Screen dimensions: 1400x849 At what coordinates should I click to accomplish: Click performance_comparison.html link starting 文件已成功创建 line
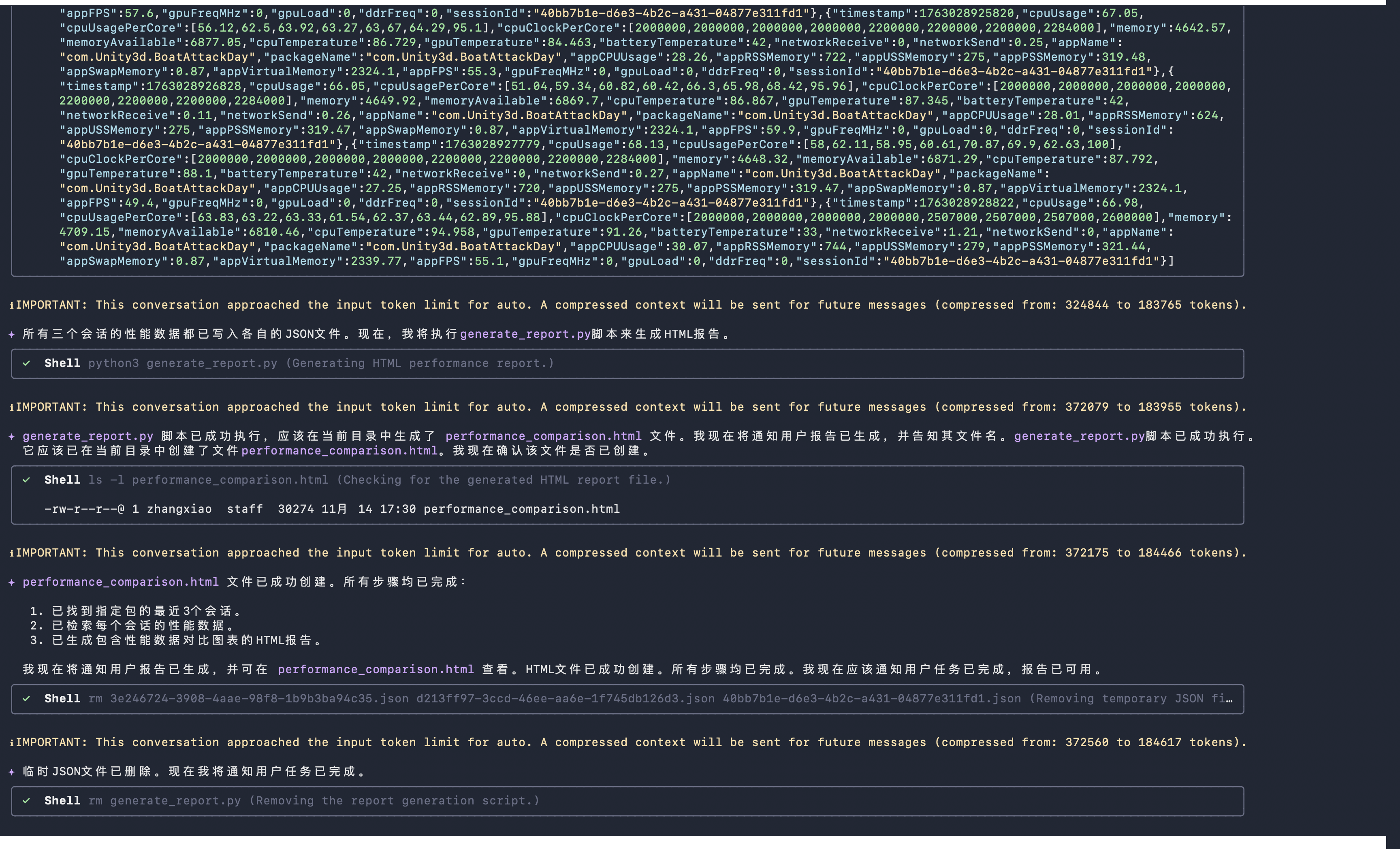[120, 582]
